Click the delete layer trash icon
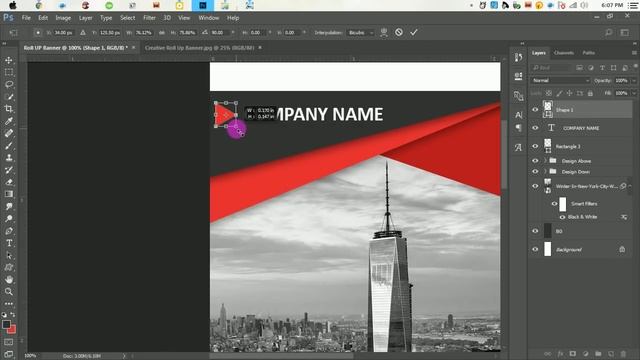This screenshot has height=360, width=640. (623, 353)
